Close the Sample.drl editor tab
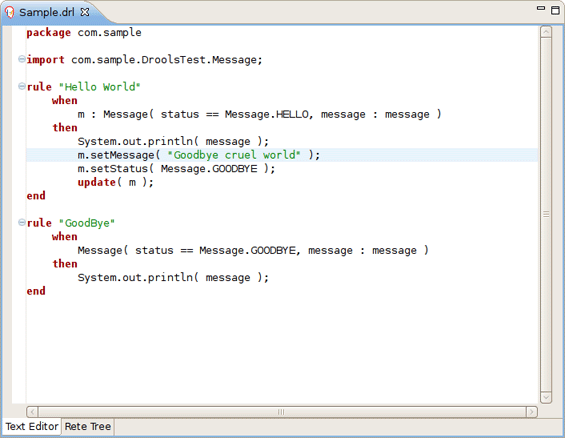Screen dimensions: 565x438 click(x=85, y=12)
